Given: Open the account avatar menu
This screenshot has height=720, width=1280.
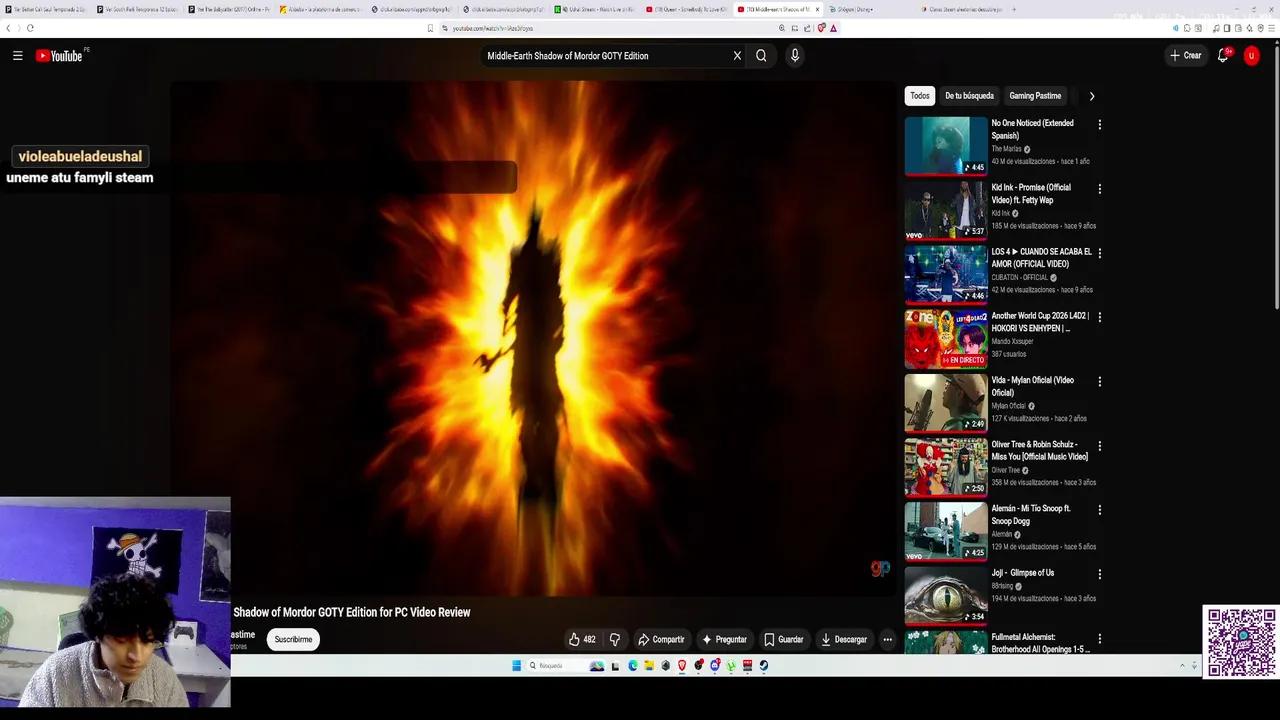Looking at the screenshot, I should [1251, 56].
